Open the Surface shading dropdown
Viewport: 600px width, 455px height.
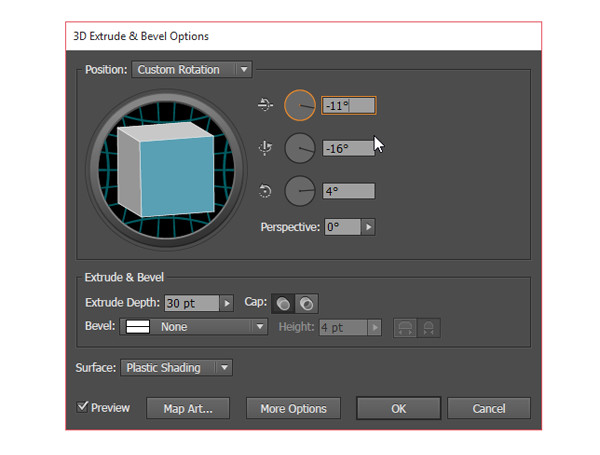pyautogui.click(x=176, y=368)
